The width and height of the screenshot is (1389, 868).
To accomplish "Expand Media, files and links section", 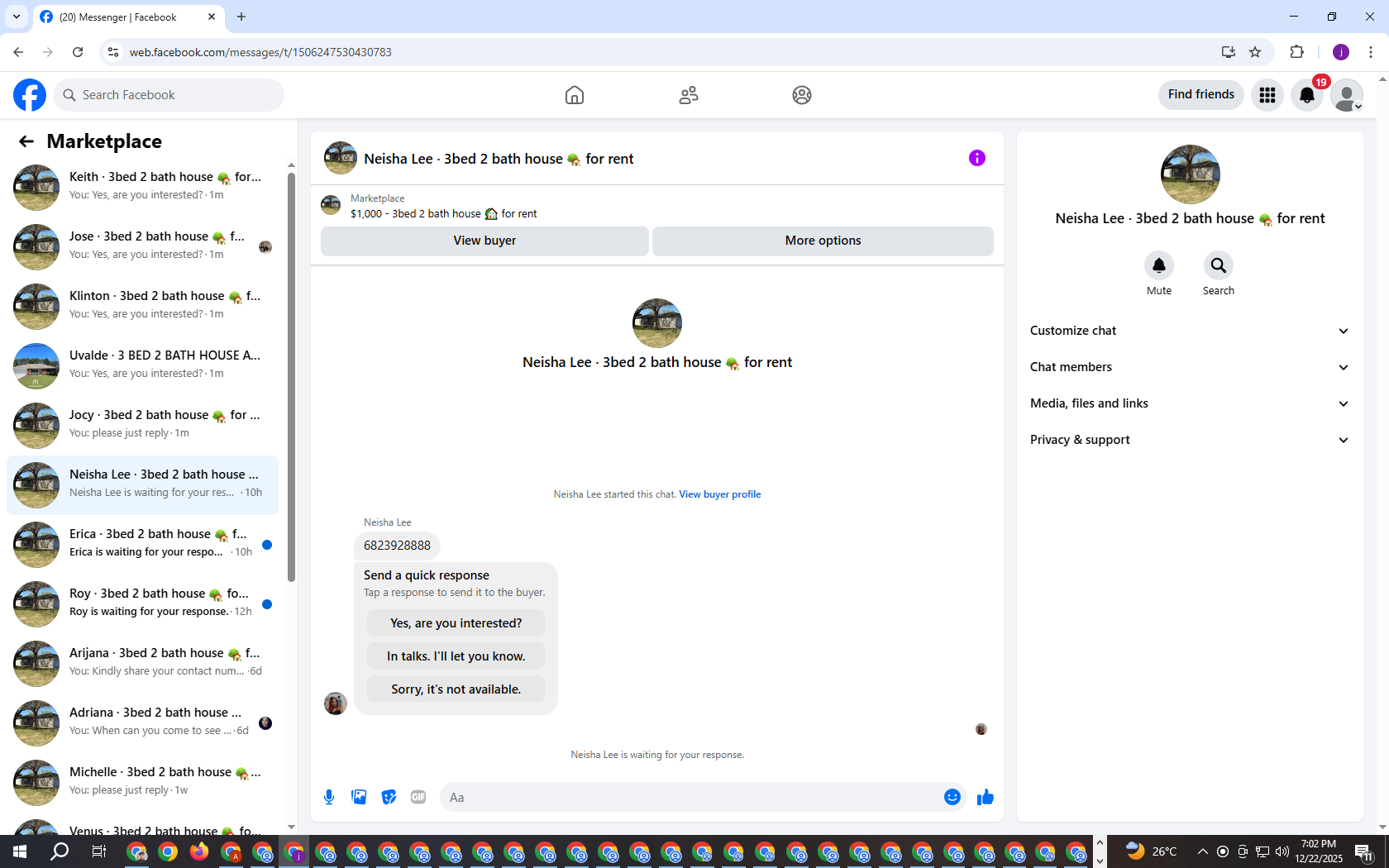I will click(1190, 403).
